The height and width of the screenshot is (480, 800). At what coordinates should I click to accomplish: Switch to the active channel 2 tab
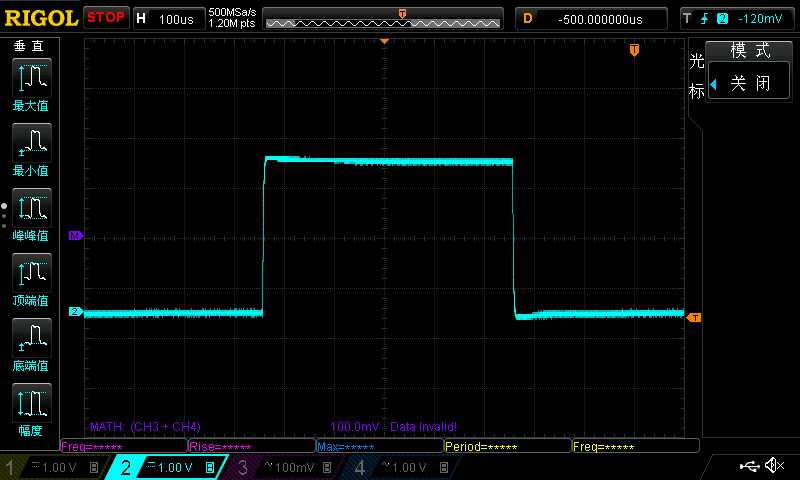(x=164, y=467)
